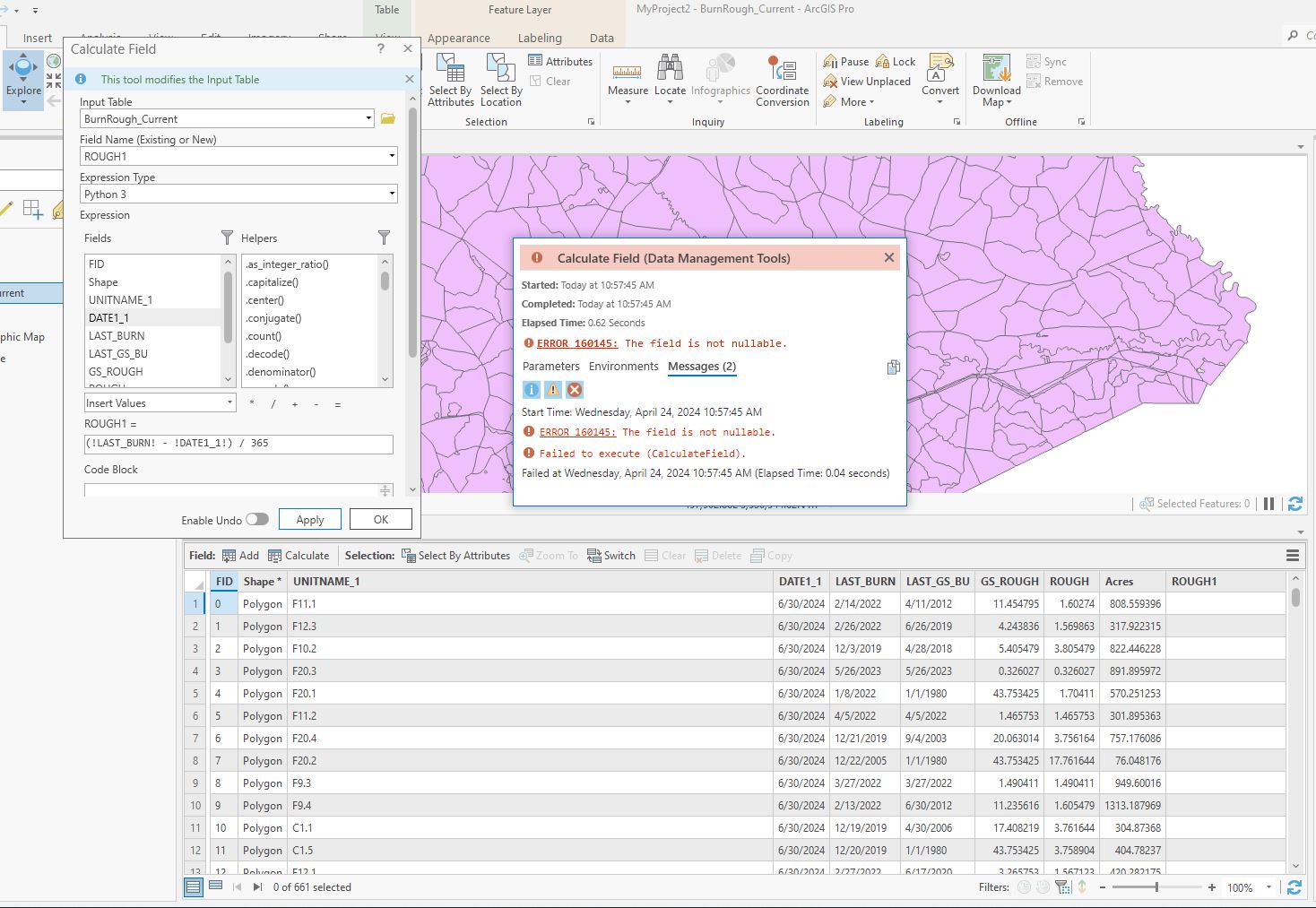
Task: Click the ROUGH1 column header
Action: [x=1225, y=581]
